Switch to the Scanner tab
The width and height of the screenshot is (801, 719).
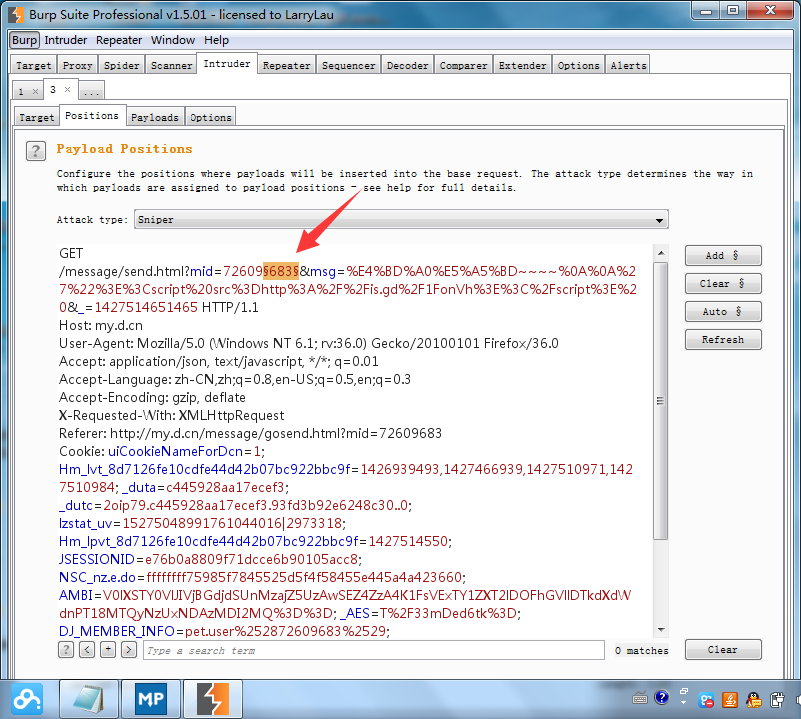coord(171,65)
